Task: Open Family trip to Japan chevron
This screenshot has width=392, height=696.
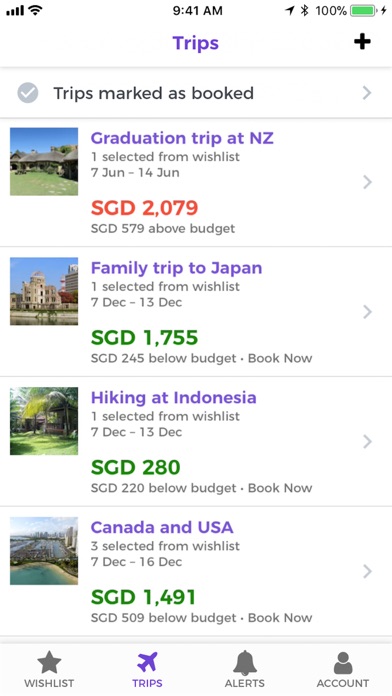Action: [367, 312]
